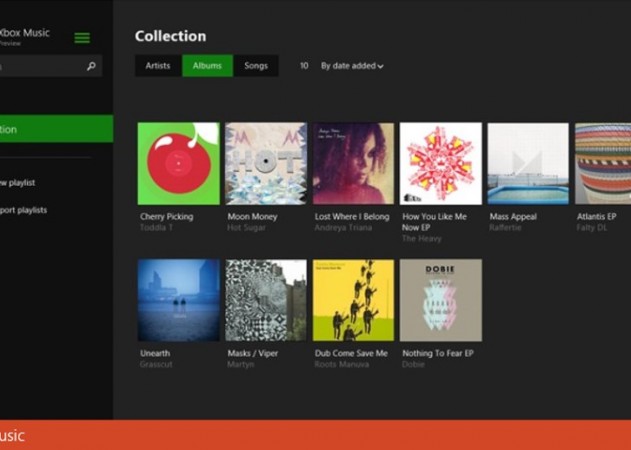The width and height of the screenshot is (631, 450).
Task: Open the Unearth album cover
Action: 178,300
